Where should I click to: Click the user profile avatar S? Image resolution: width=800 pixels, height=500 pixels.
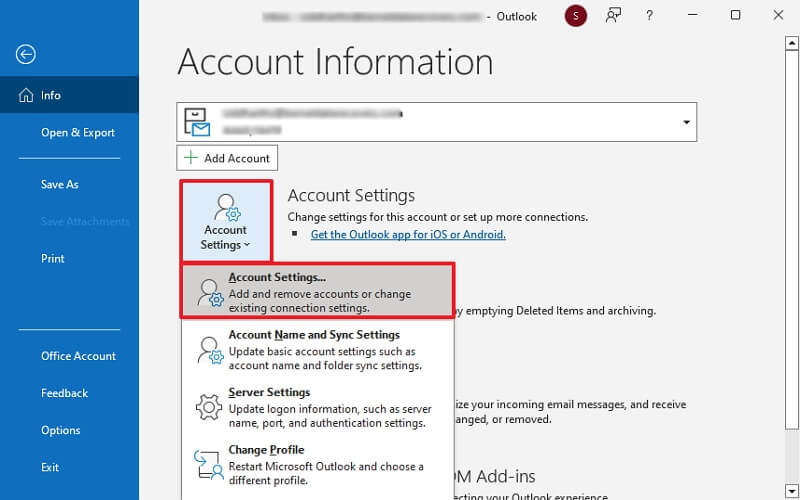(576, 16)
